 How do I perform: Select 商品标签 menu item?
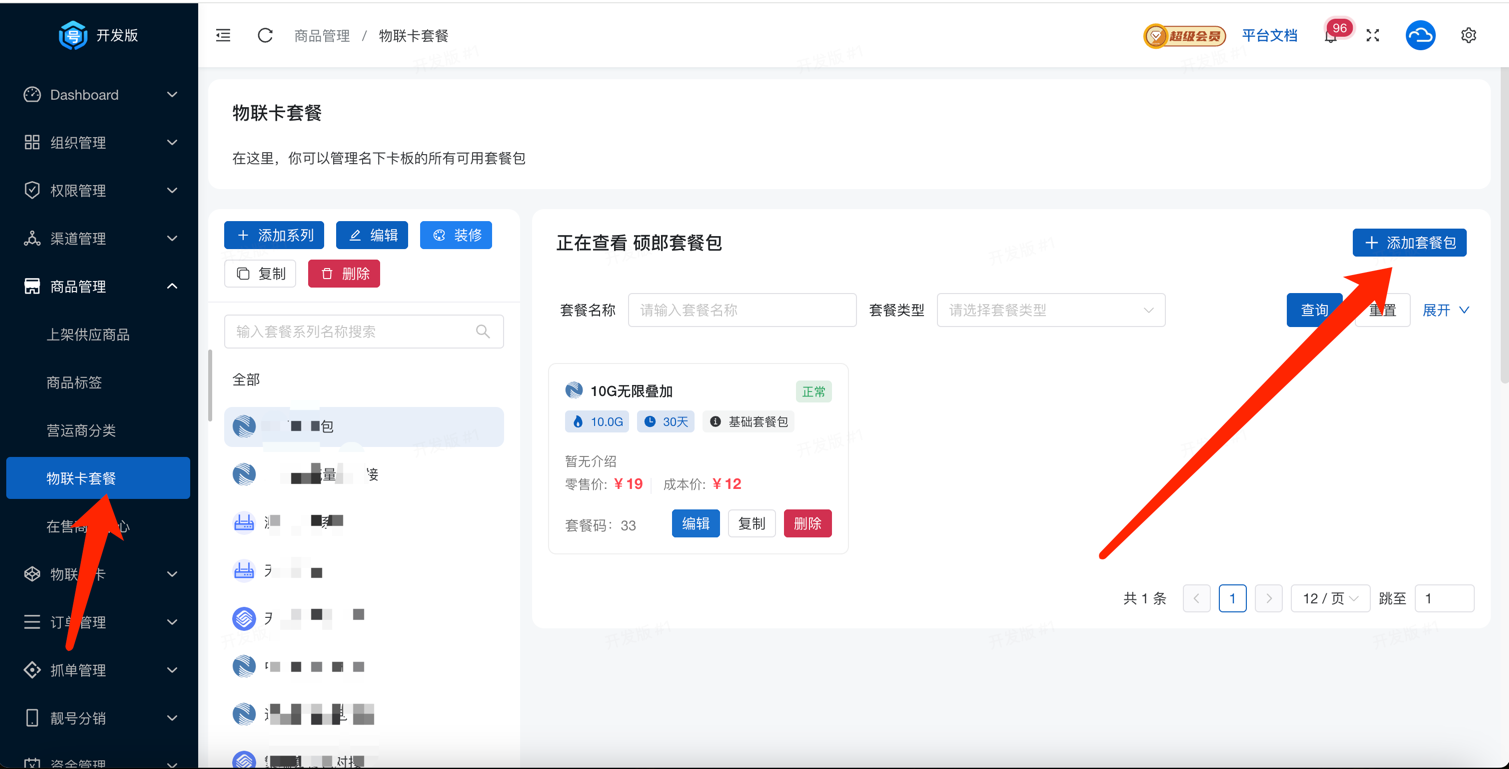tap(74, 383)
